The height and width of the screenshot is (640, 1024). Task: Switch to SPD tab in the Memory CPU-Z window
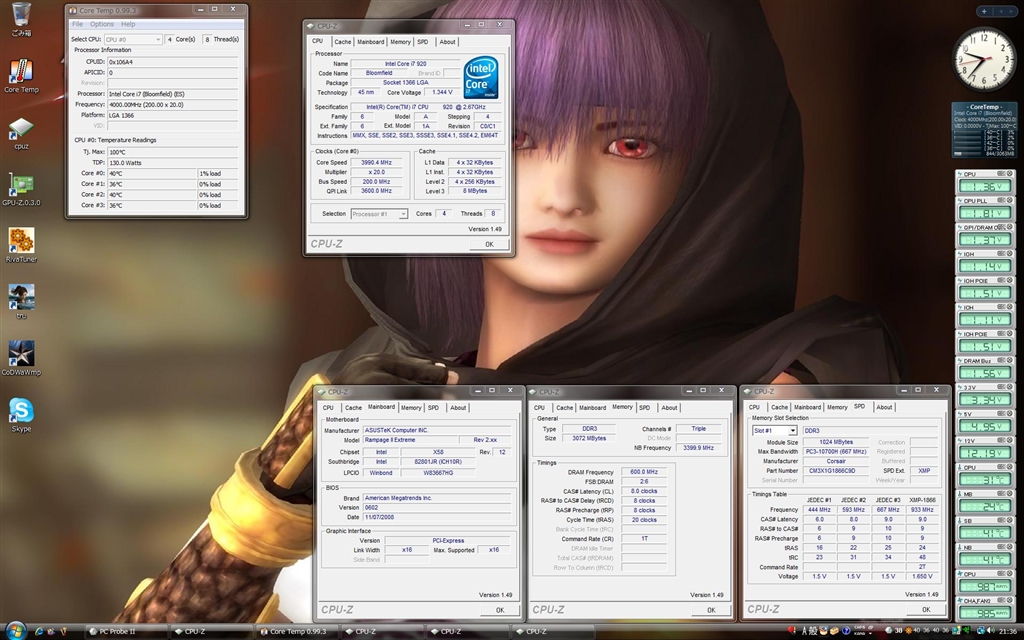click(644, 408)
